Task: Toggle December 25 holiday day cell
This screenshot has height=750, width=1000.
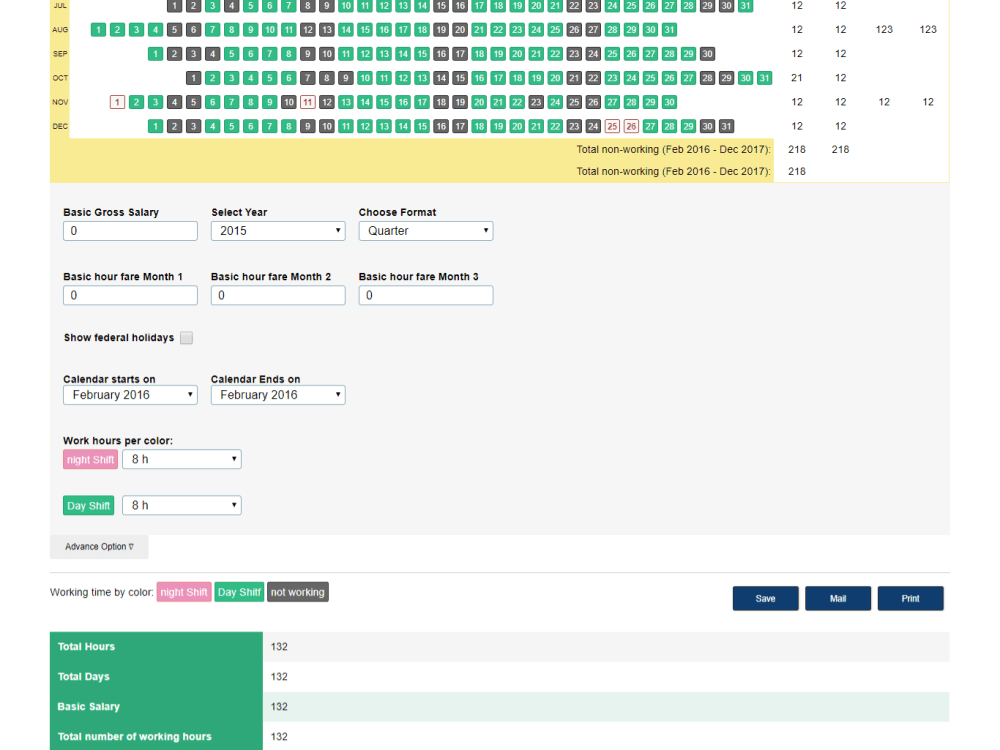Action: point(612,126)
